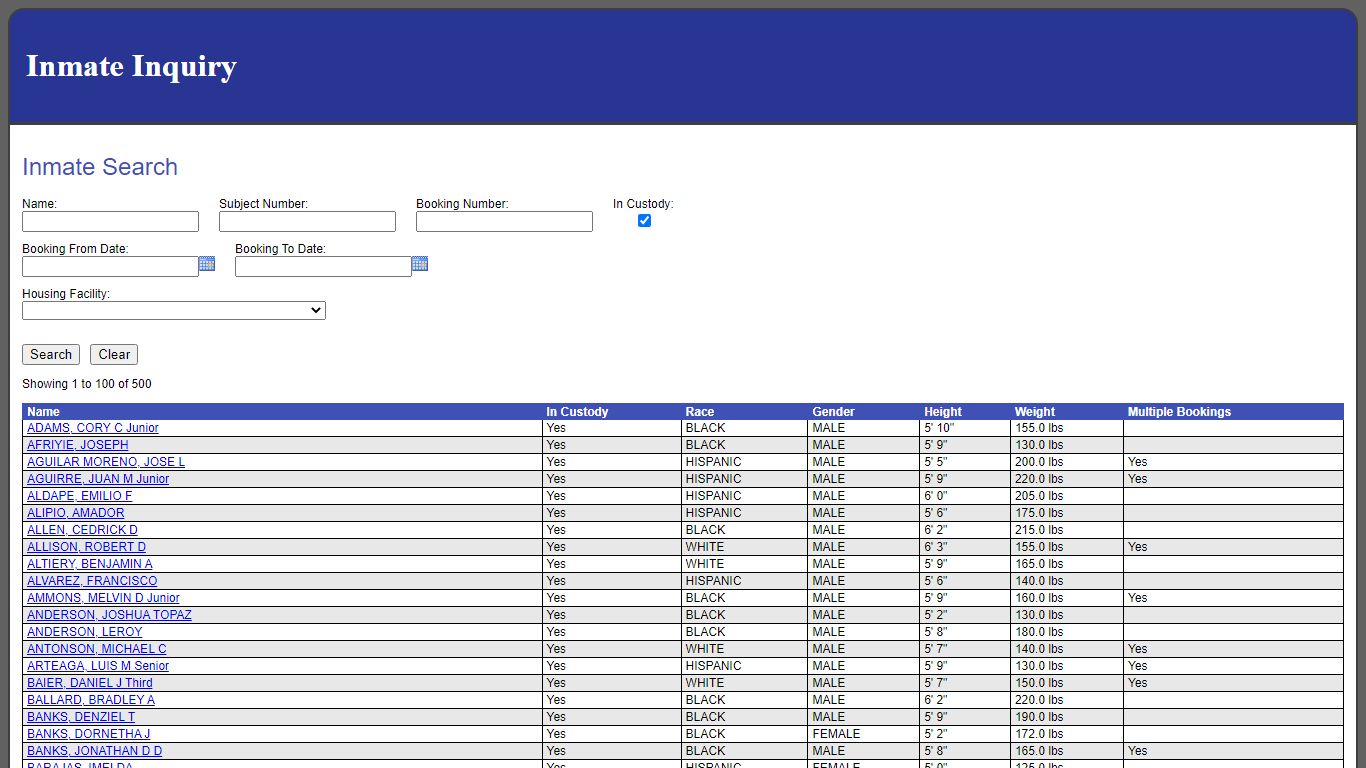The image size is (1366, 768).
Task: Open BALLARD, BRADLEY A record
Action: click(91, 700)
